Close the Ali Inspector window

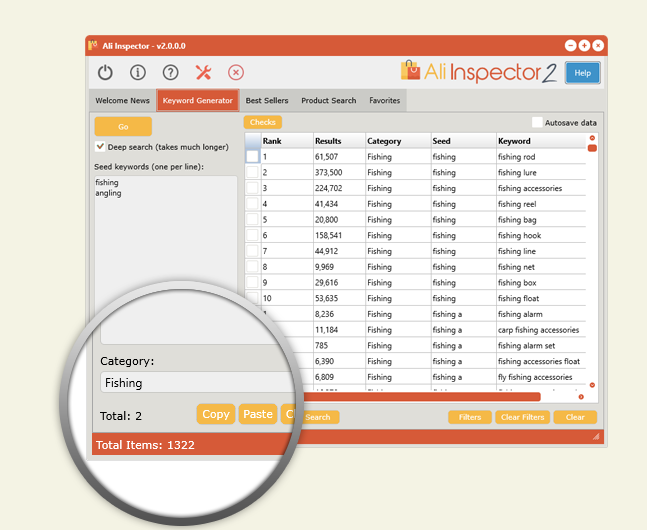click(598, 45)
